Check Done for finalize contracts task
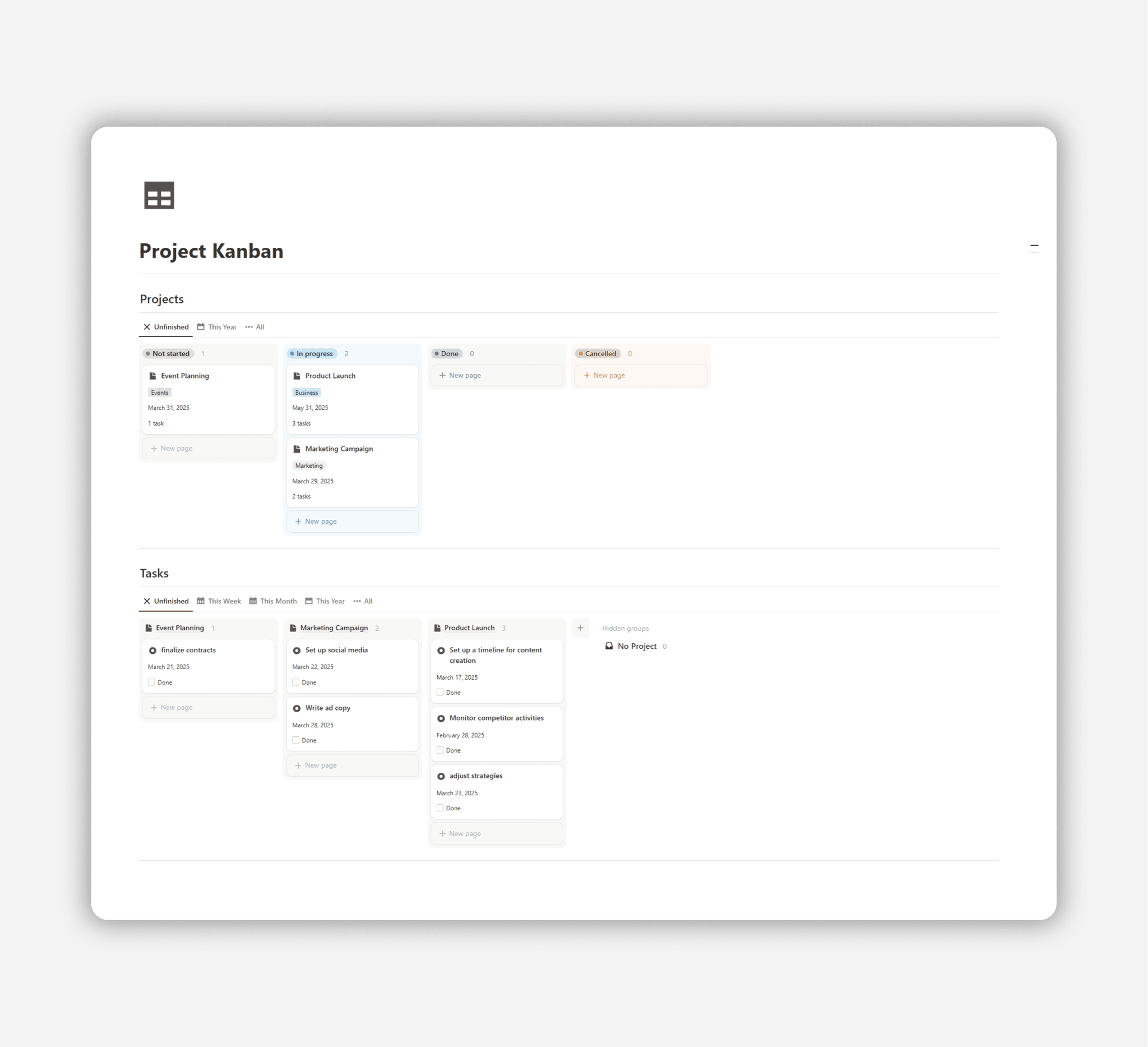This screenshot has width=1148, height=1047. (x=151, y=682)
